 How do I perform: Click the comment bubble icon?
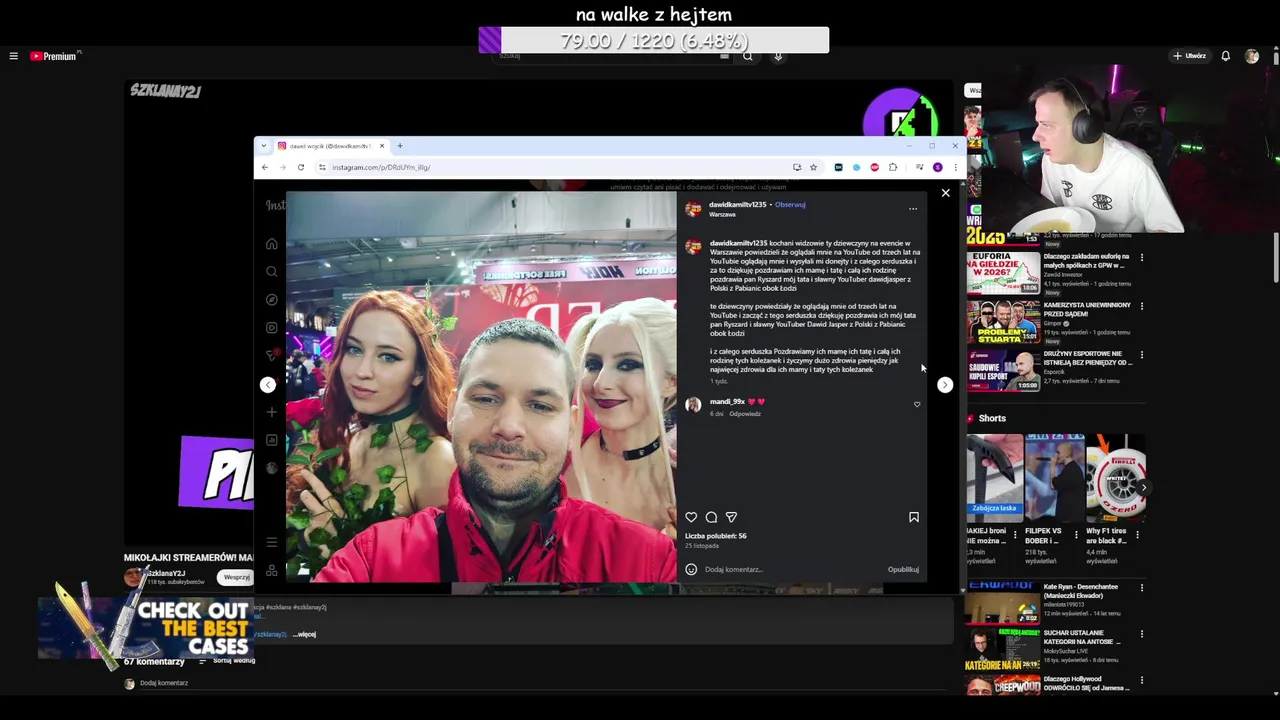(x=711, y=517)
